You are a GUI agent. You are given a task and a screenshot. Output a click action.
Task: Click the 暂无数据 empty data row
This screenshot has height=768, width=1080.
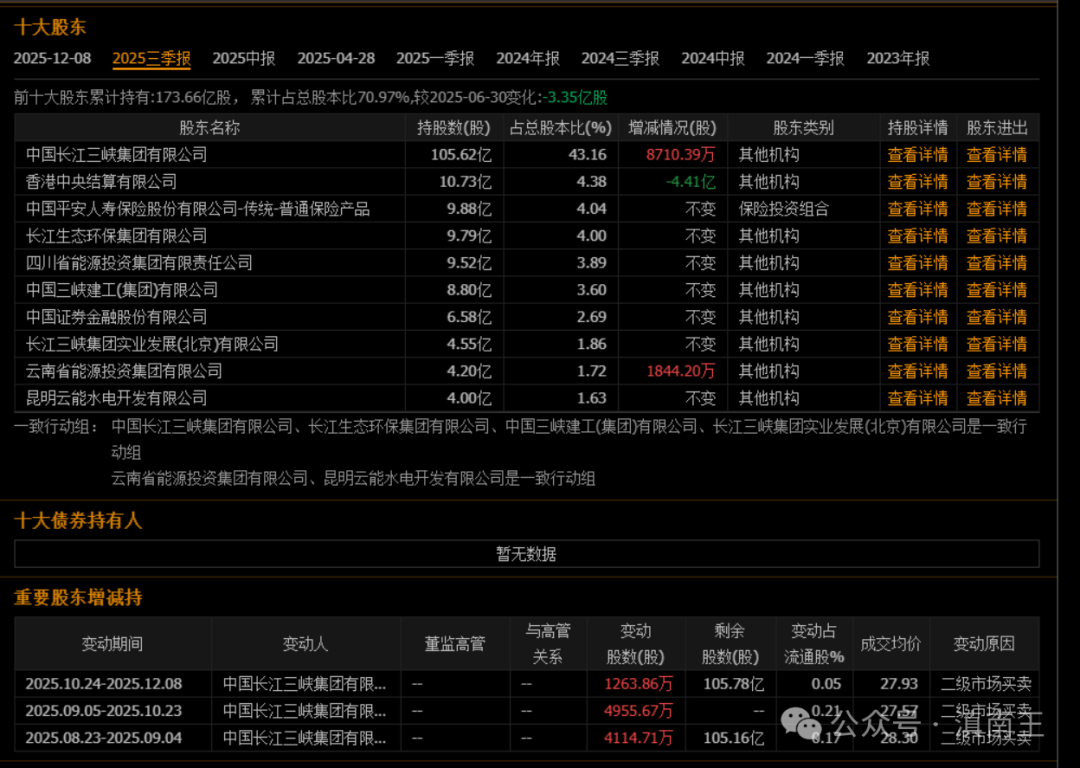[x=526, y=554]
